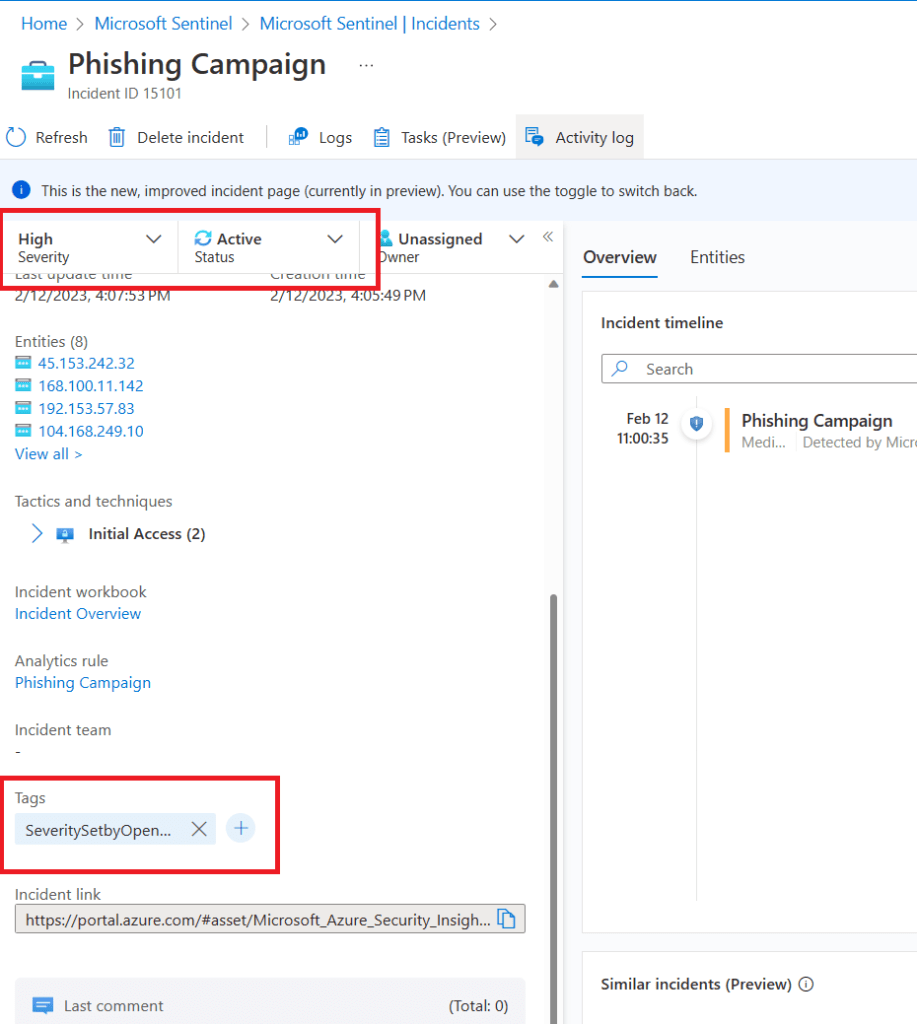The image size is (917, 1024).
Task: Collapse the left details pane
Action: click(547, 237)
